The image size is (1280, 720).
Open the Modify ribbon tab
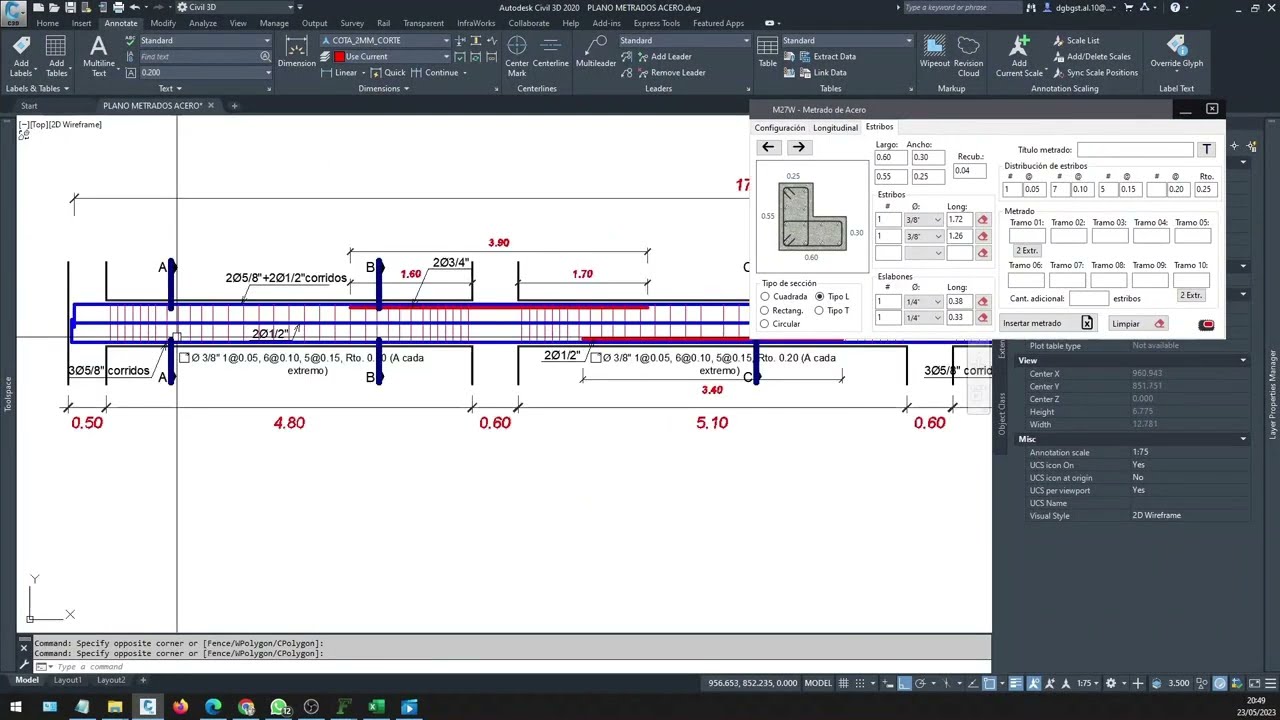163,23
